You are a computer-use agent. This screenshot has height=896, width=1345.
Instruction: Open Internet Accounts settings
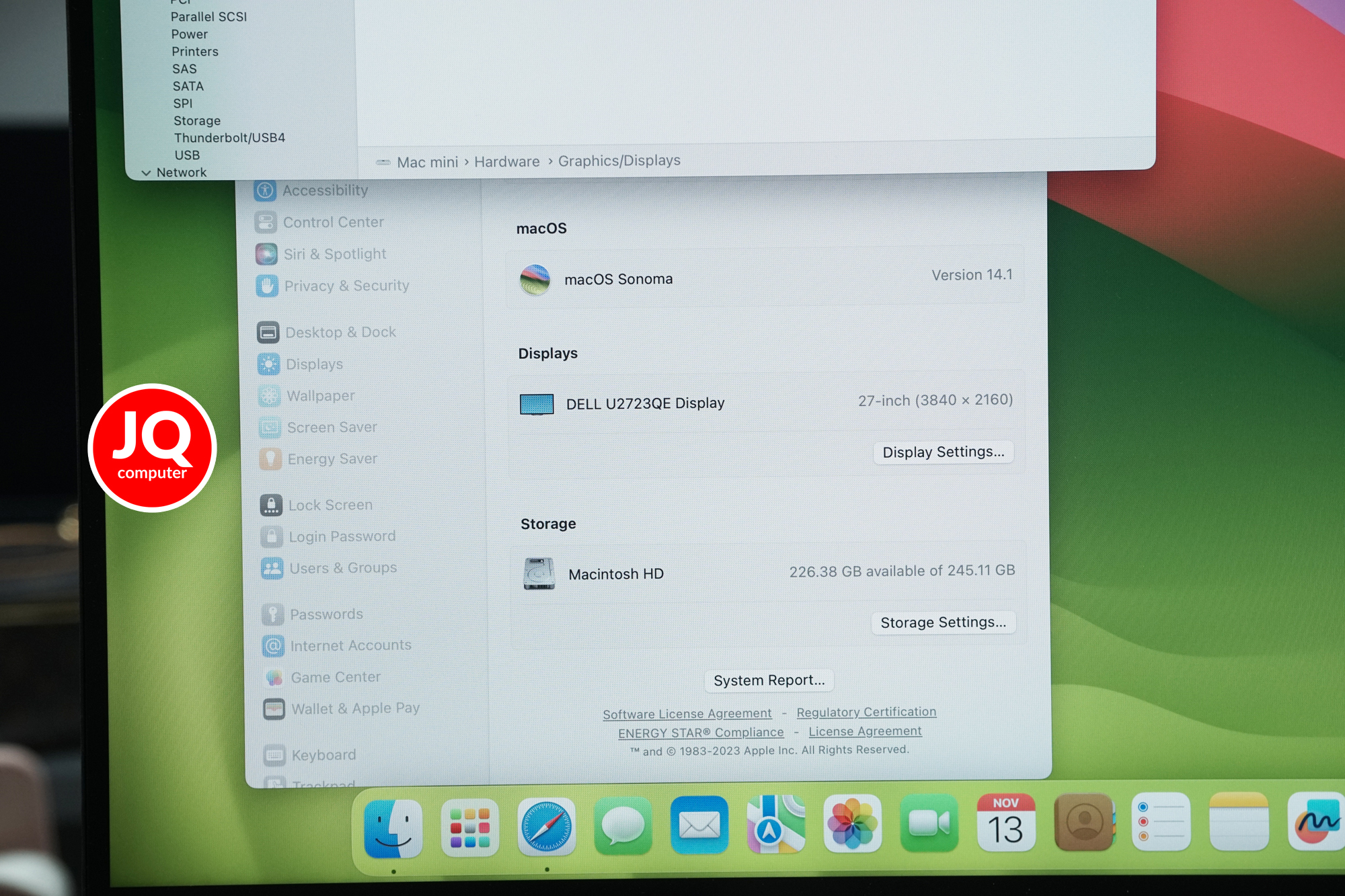338,646
